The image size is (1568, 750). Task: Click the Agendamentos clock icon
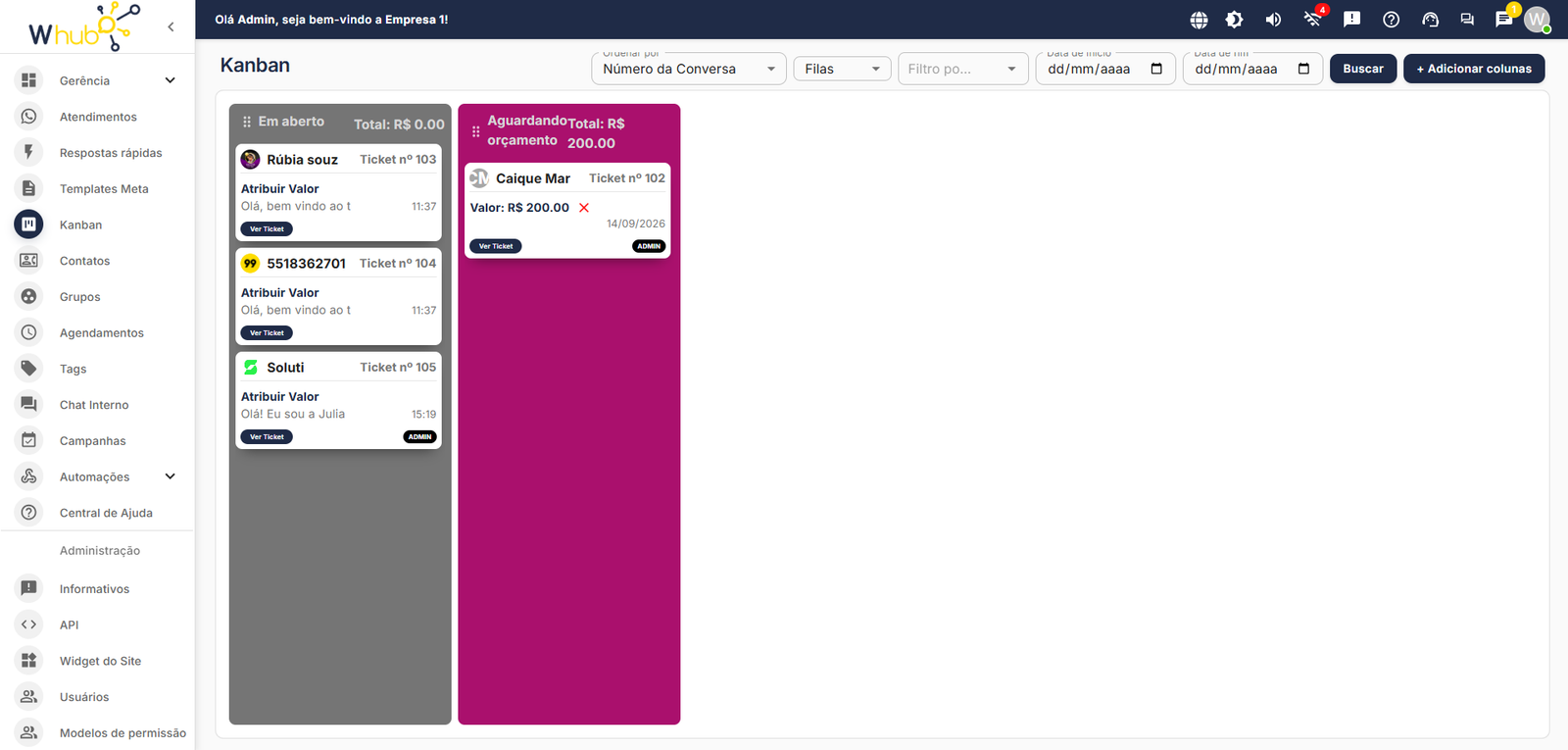pos(29,332)
